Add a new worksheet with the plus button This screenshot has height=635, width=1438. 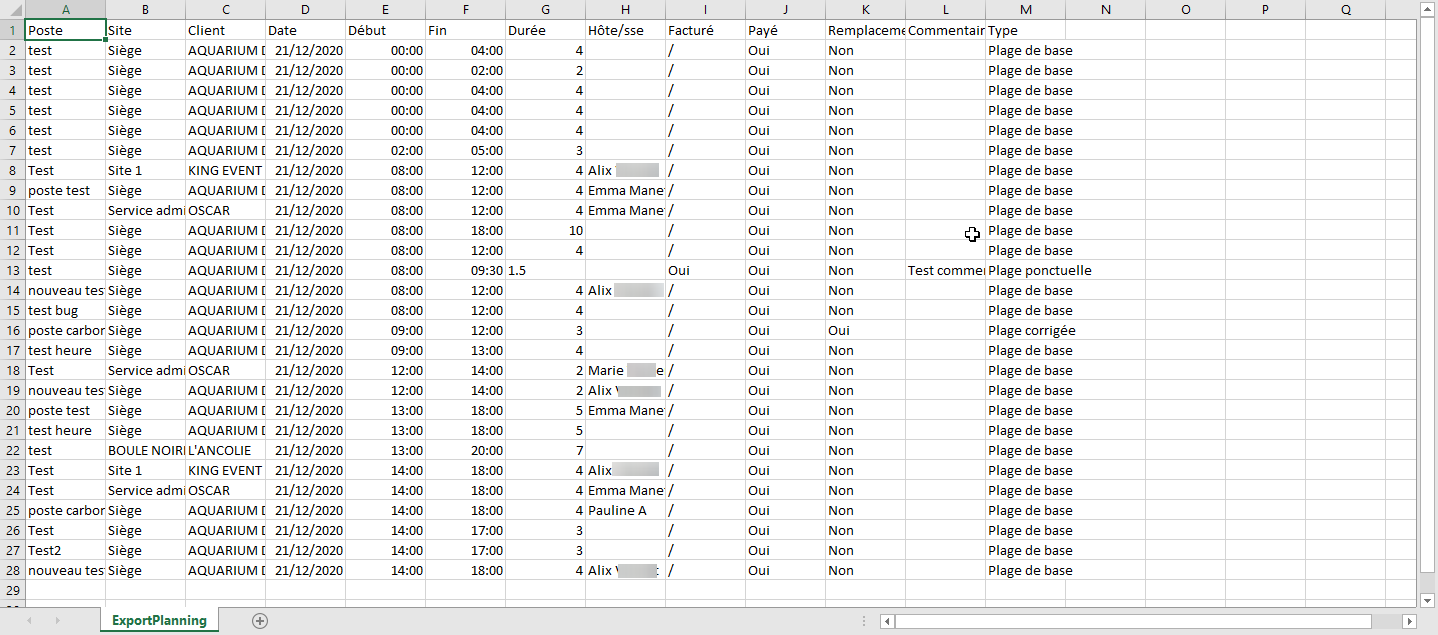[x=259, y=620]
